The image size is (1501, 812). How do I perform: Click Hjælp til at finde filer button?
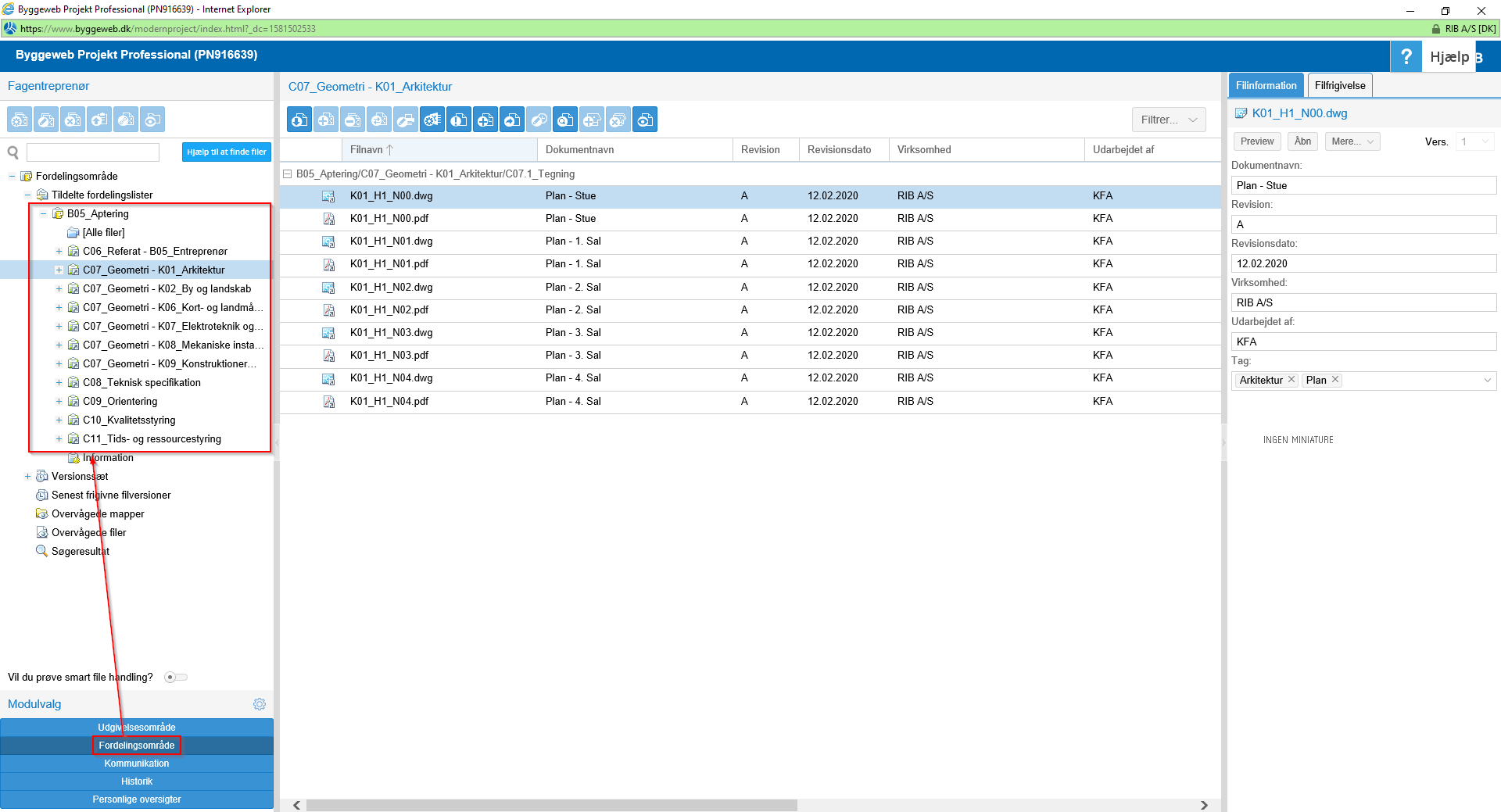(x=226, y=152)
